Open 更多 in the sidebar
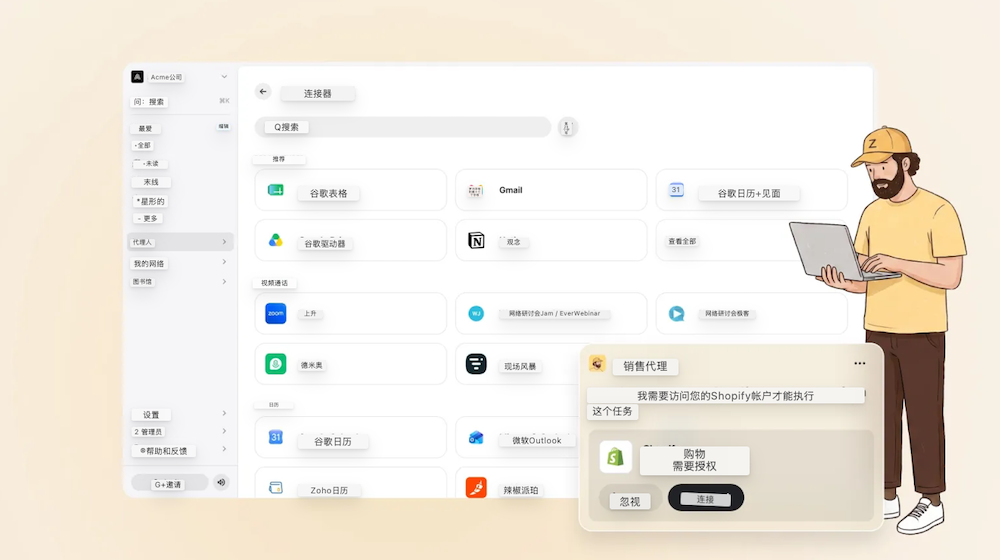The height and width of the screenshot is (560, 1000). (148, 218)
